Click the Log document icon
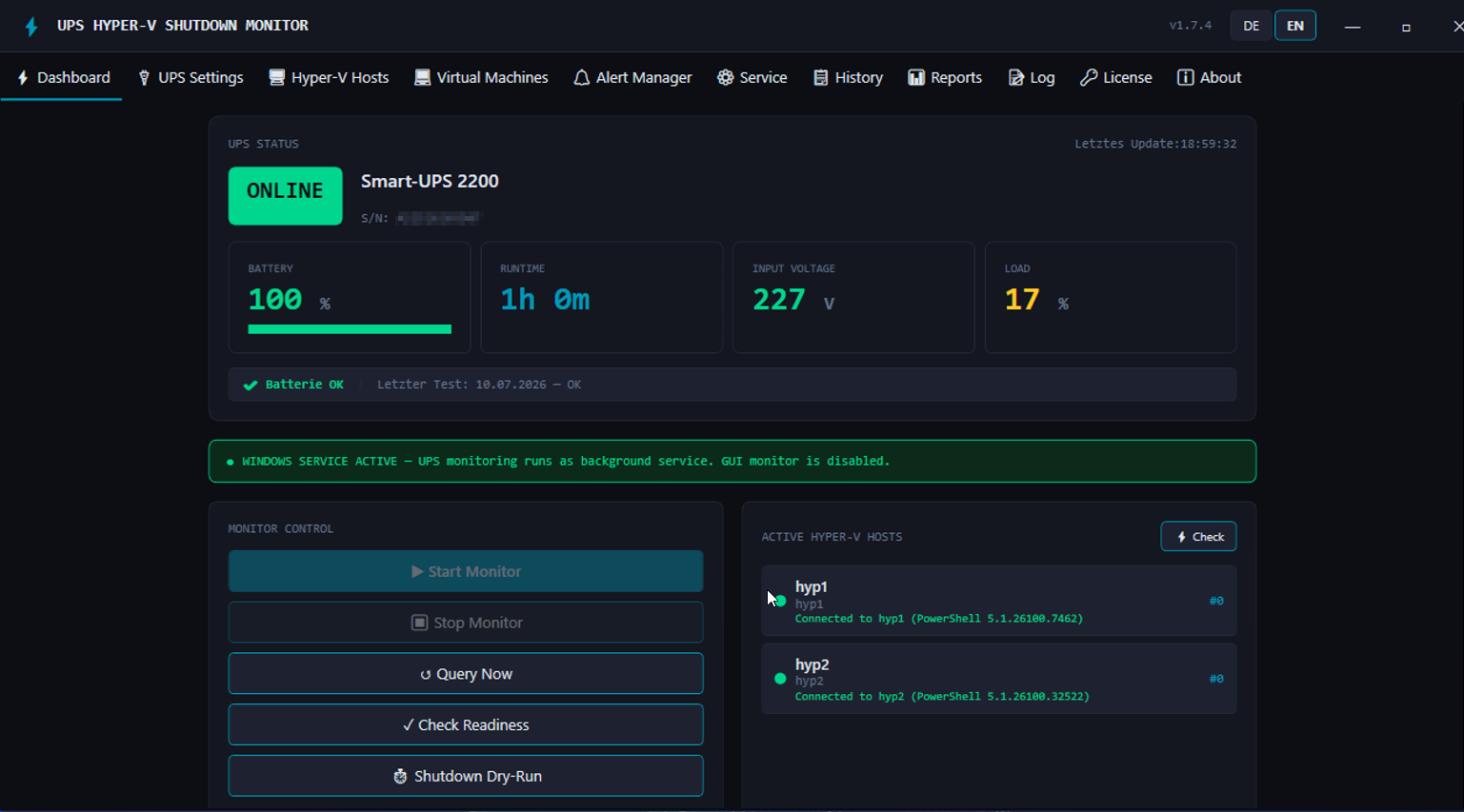This screenshot has height=812, width=1464. [1015, 78]
